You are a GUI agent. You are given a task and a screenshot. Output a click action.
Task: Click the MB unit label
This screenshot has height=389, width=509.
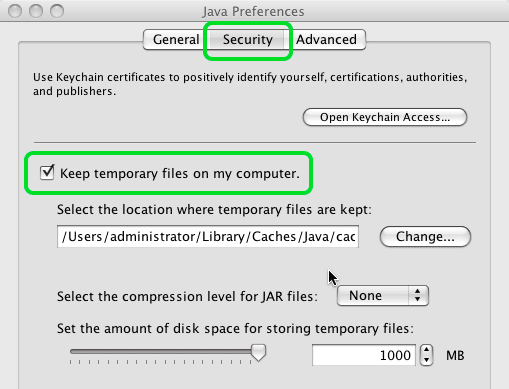[x=455, y=356]
